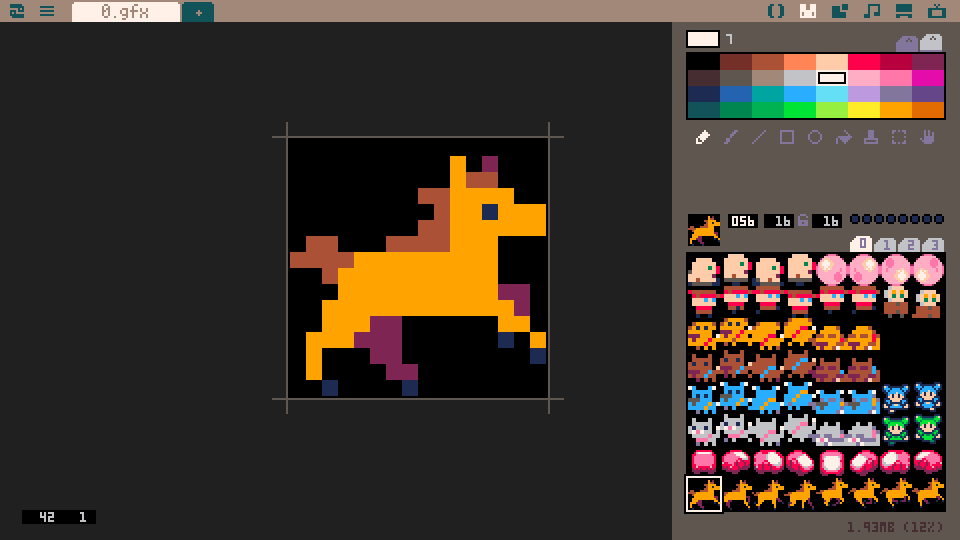Pick the black color swatch
The height and width of the screenshot is (540, 960).
point(703,62)
